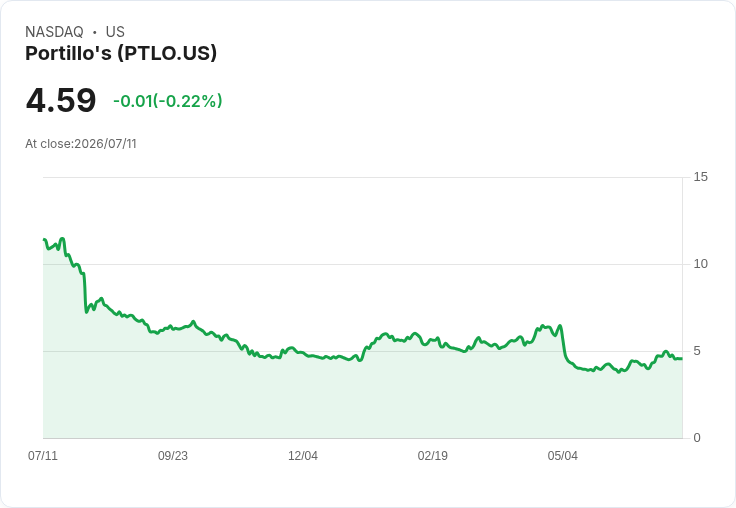The height and width of the screenshot is (508, 736).
Task: Click the US market label
Action: tap(115, 31)
